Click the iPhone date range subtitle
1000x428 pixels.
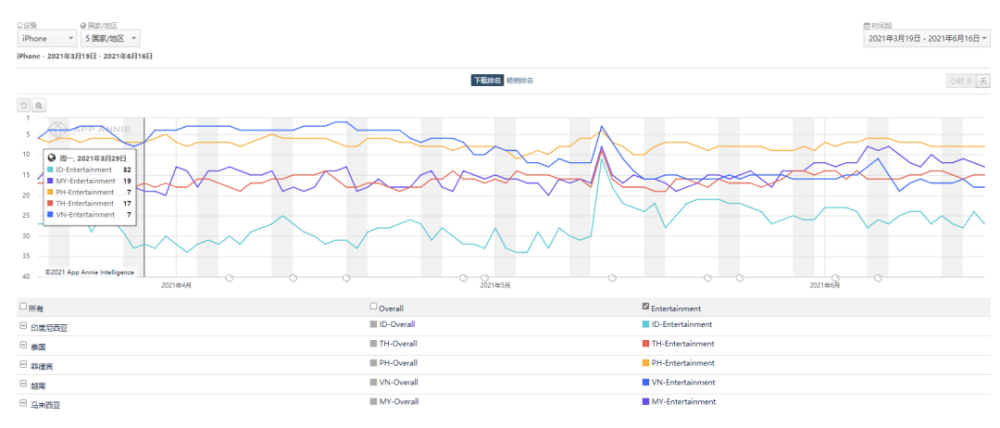pyautogui.click(x=85, y=56)
